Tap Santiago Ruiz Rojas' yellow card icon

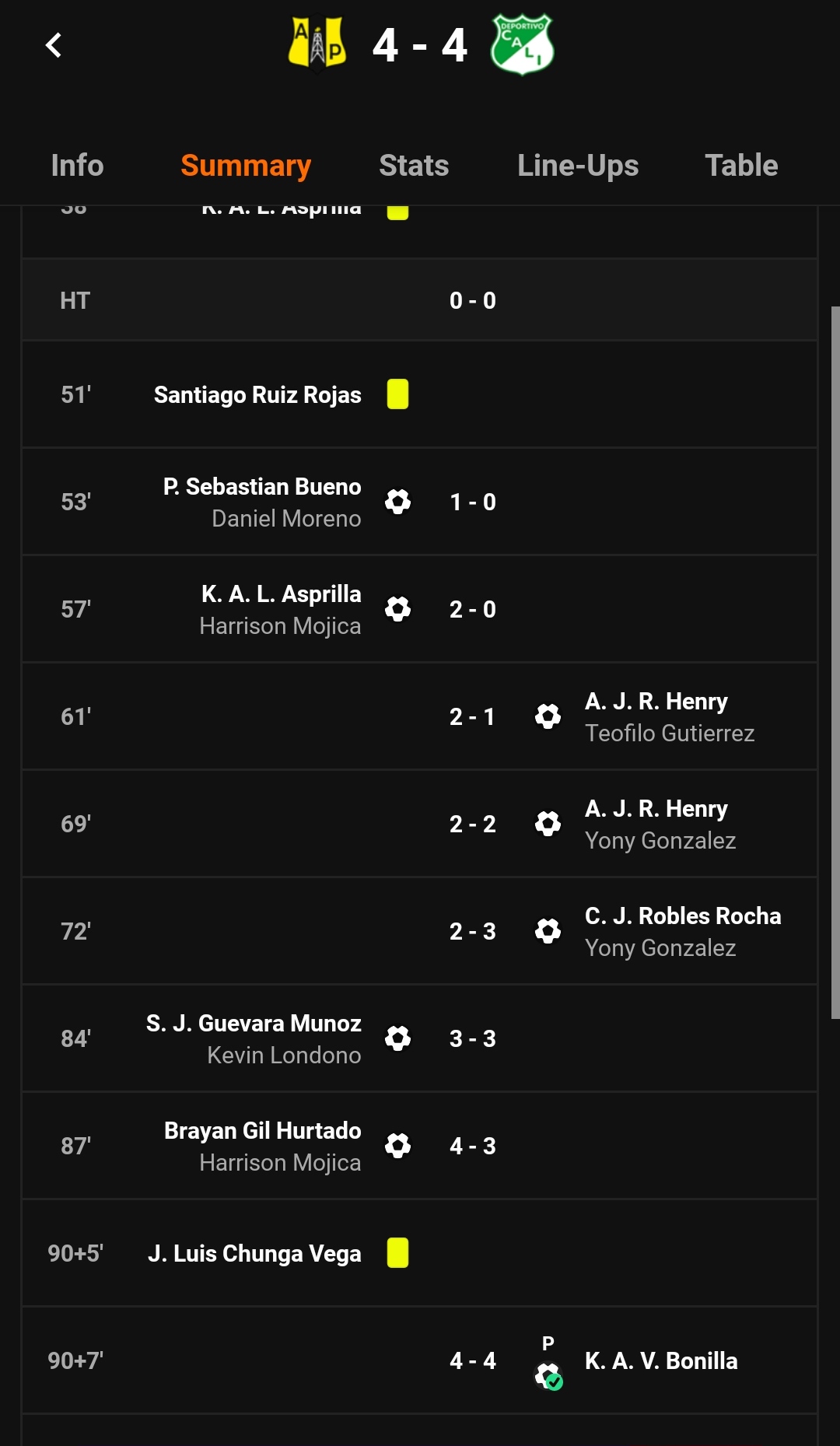[x=397, y=394]
